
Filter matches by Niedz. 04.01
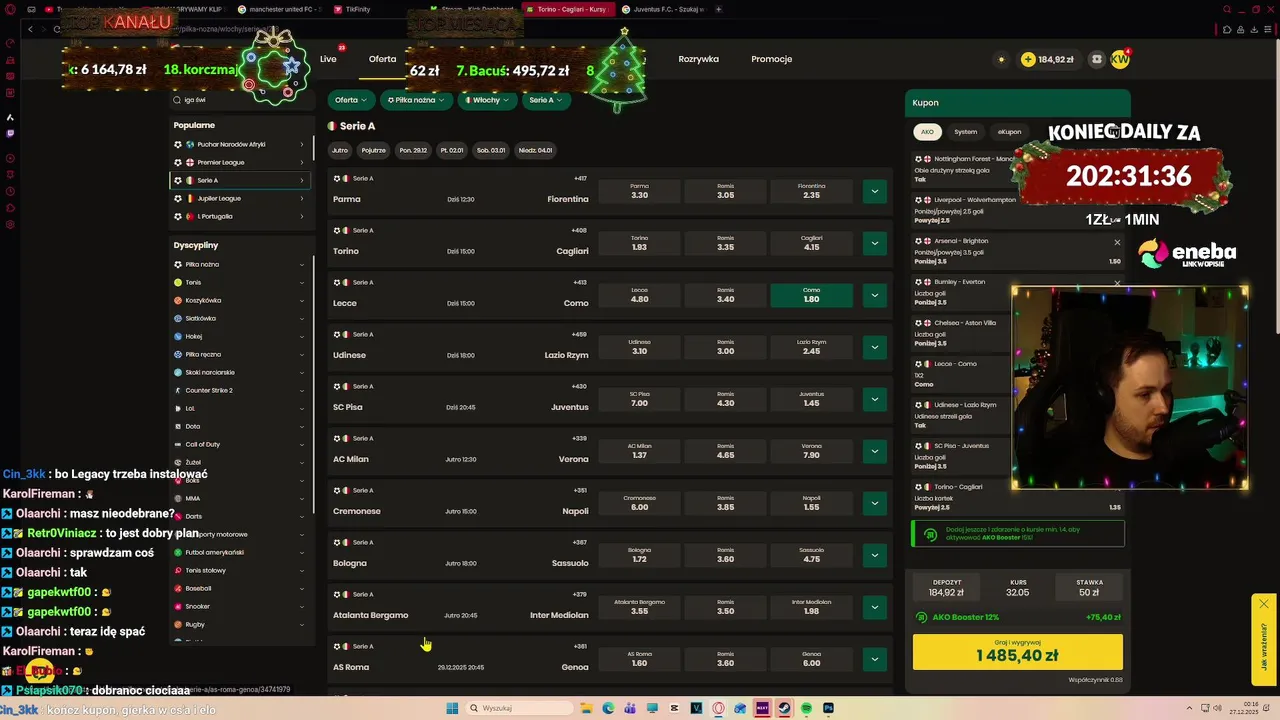tap(535, 150)
